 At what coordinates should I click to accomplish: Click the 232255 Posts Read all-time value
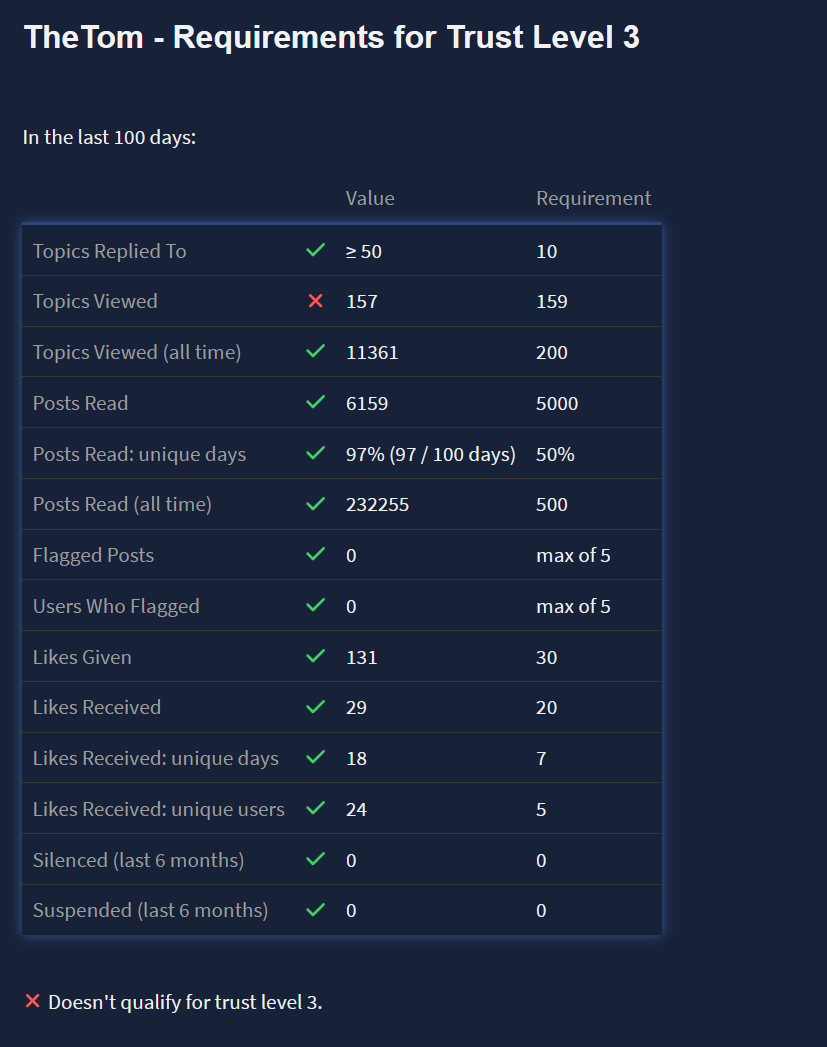pos(377,504)
